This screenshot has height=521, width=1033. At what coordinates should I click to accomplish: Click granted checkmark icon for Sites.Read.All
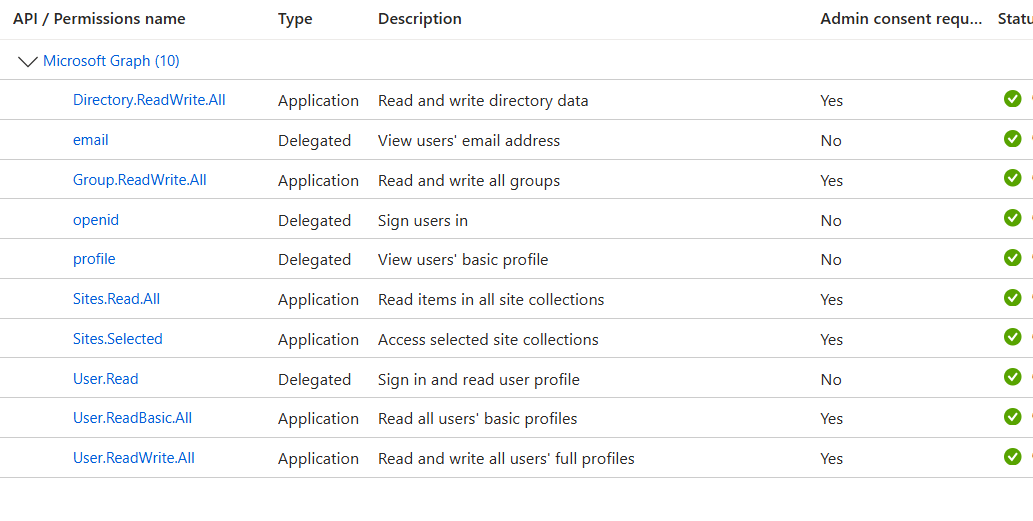[x=1012, y=298]
